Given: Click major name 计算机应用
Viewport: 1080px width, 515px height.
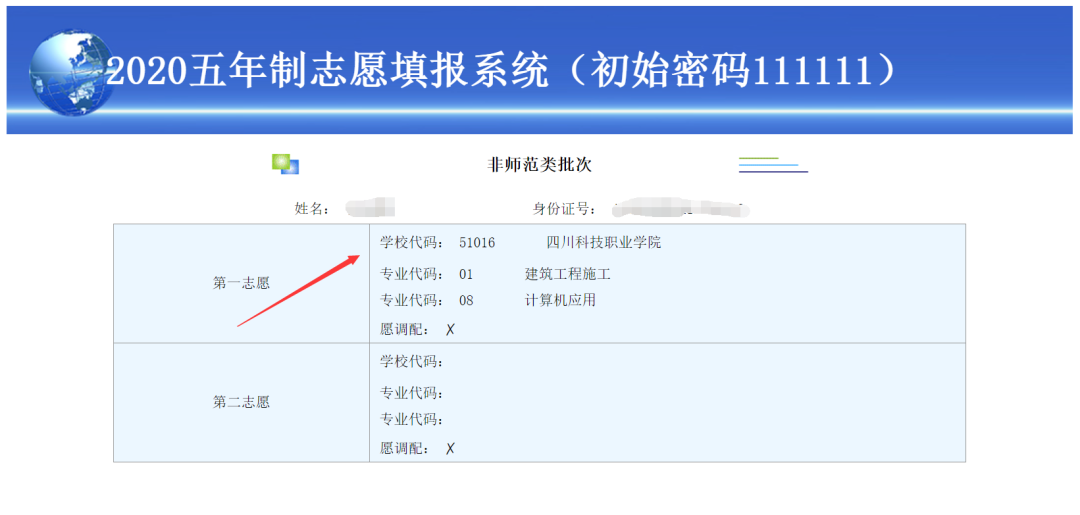Looking at the screenshot, I should pos(560,300).
